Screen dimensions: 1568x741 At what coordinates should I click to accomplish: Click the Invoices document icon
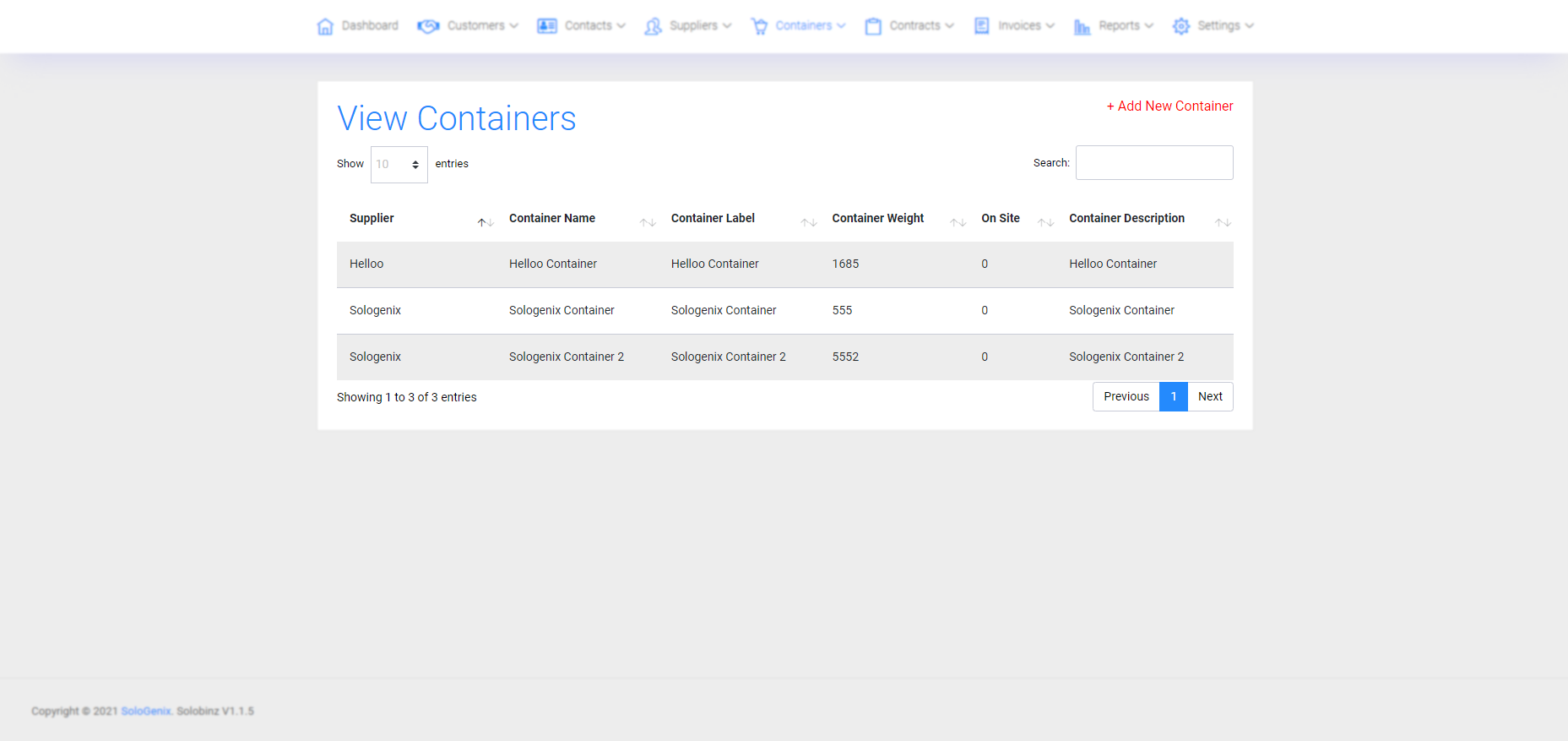point(981,26)
